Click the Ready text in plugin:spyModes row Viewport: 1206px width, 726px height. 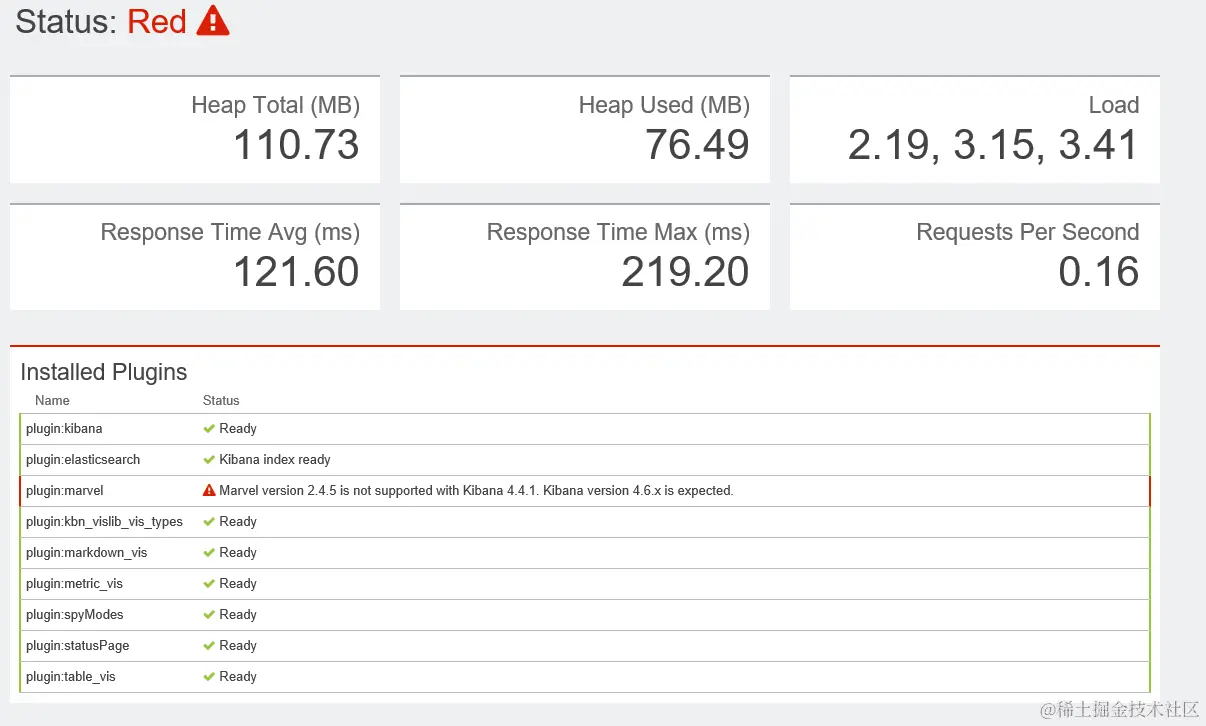click(238, 615)
